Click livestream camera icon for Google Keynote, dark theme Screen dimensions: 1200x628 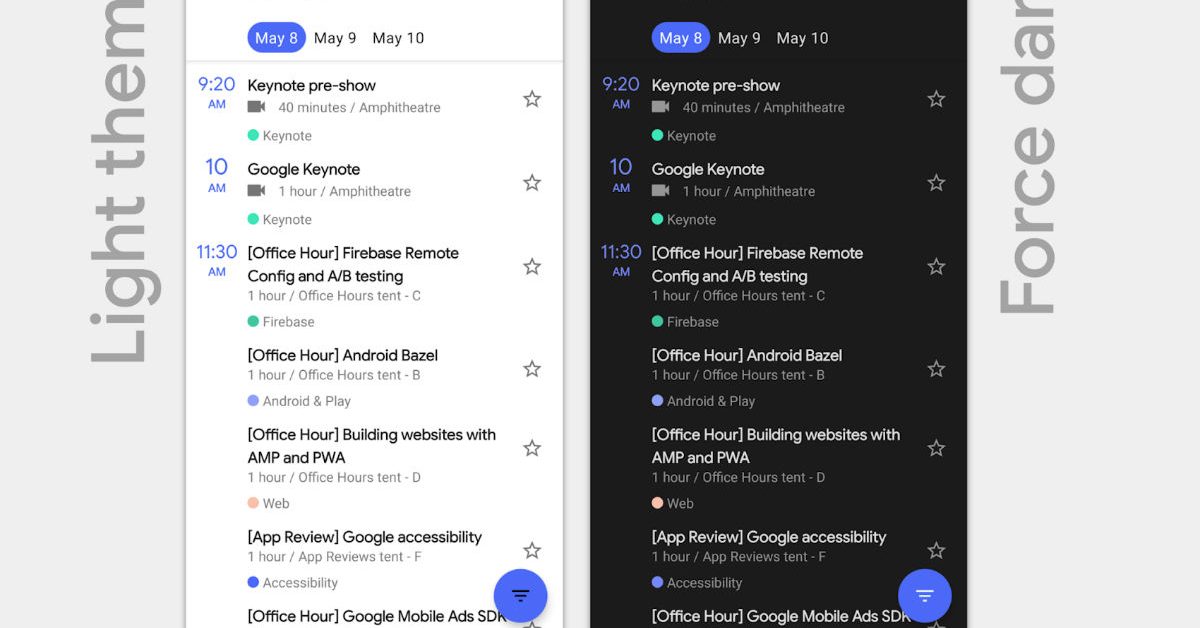660,191
